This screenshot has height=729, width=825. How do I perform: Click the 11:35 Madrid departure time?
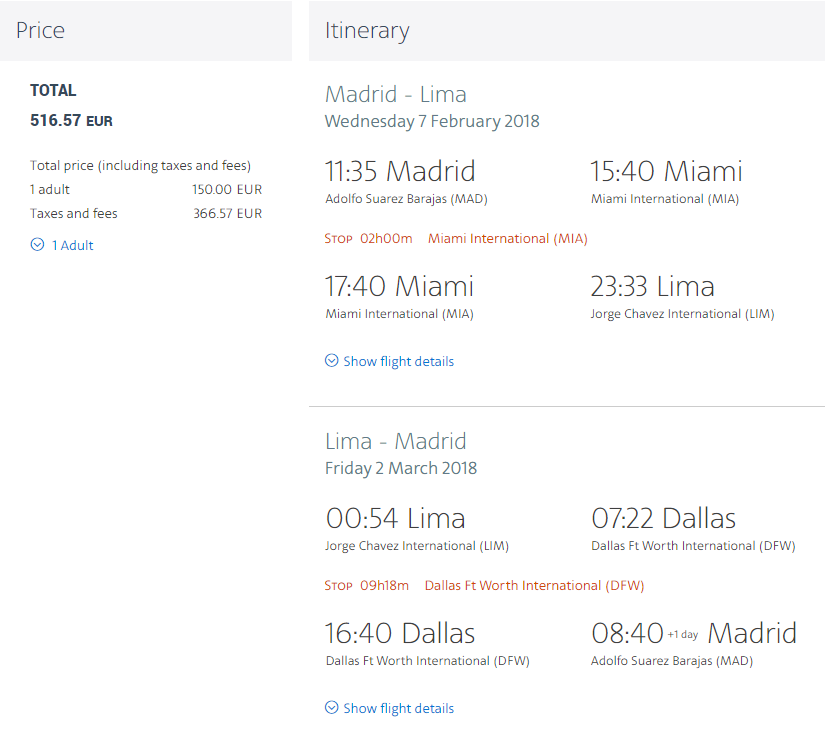pos(400,171)
